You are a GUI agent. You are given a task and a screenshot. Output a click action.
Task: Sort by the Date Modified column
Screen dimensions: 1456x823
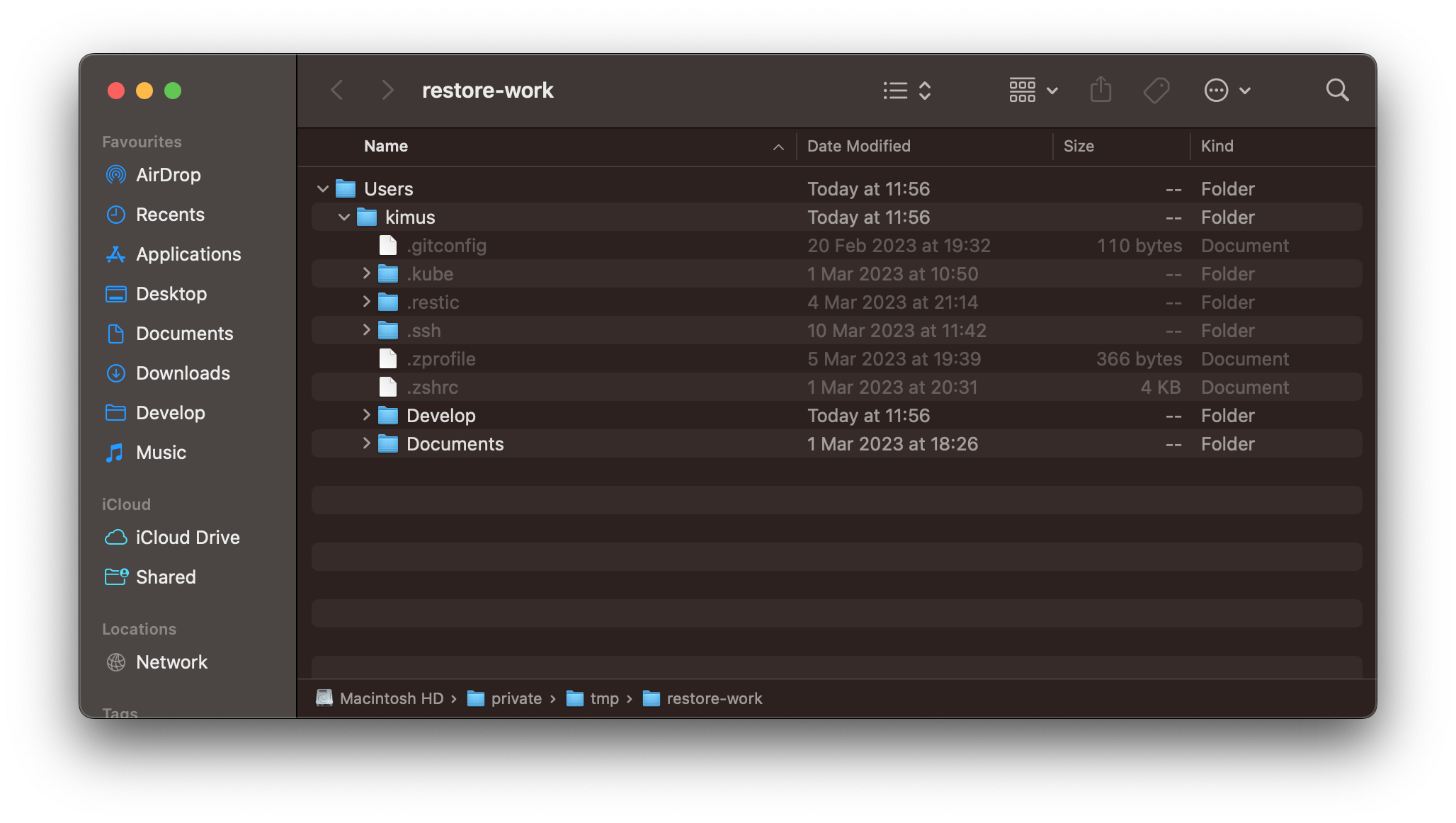(858, 146)
